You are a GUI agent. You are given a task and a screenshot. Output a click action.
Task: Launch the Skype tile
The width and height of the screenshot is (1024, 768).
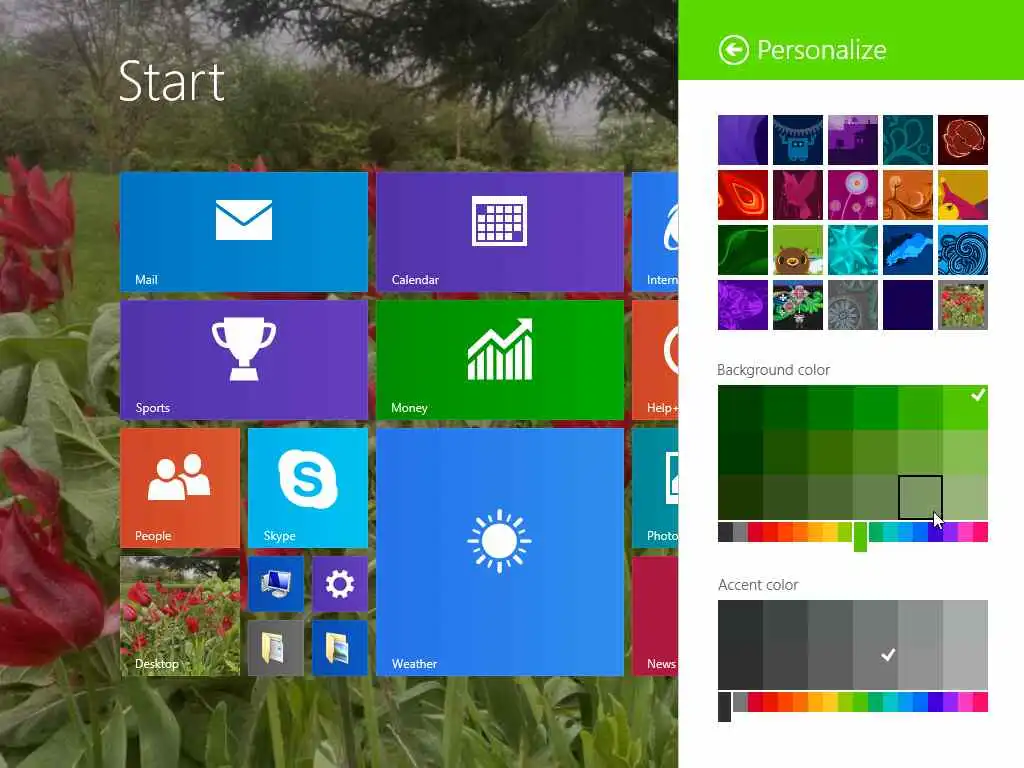pos(308,487)
